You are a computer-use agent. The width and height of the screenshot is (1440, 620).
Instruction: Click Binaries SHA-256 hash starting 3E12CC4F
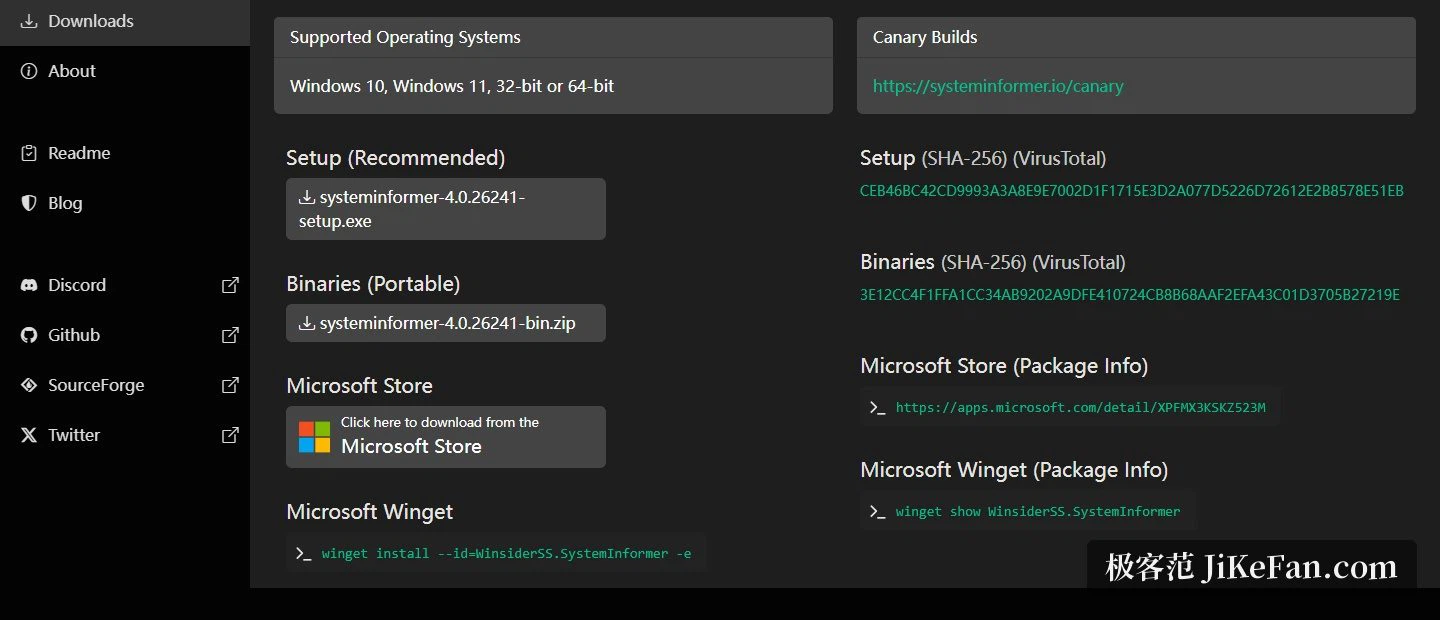1130,295
